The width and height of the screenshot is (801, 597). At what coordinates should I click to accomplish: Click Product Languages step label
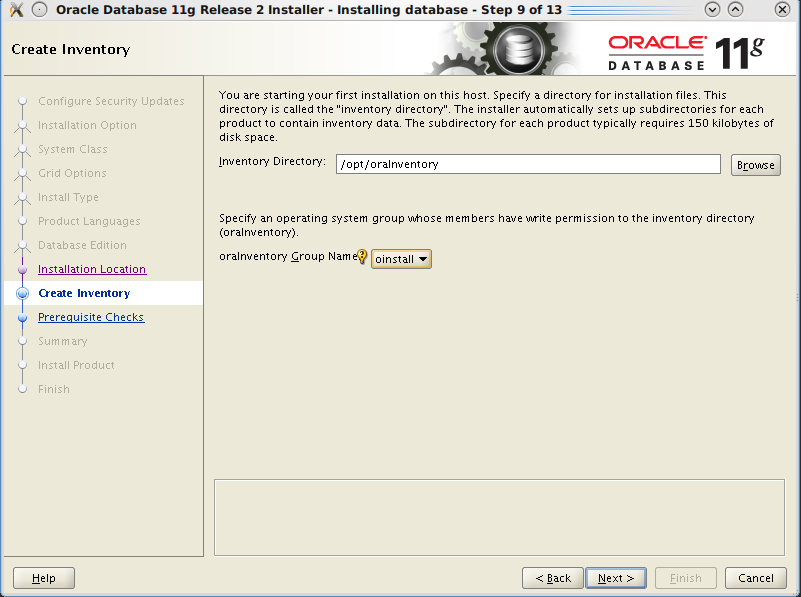(89, 221)
